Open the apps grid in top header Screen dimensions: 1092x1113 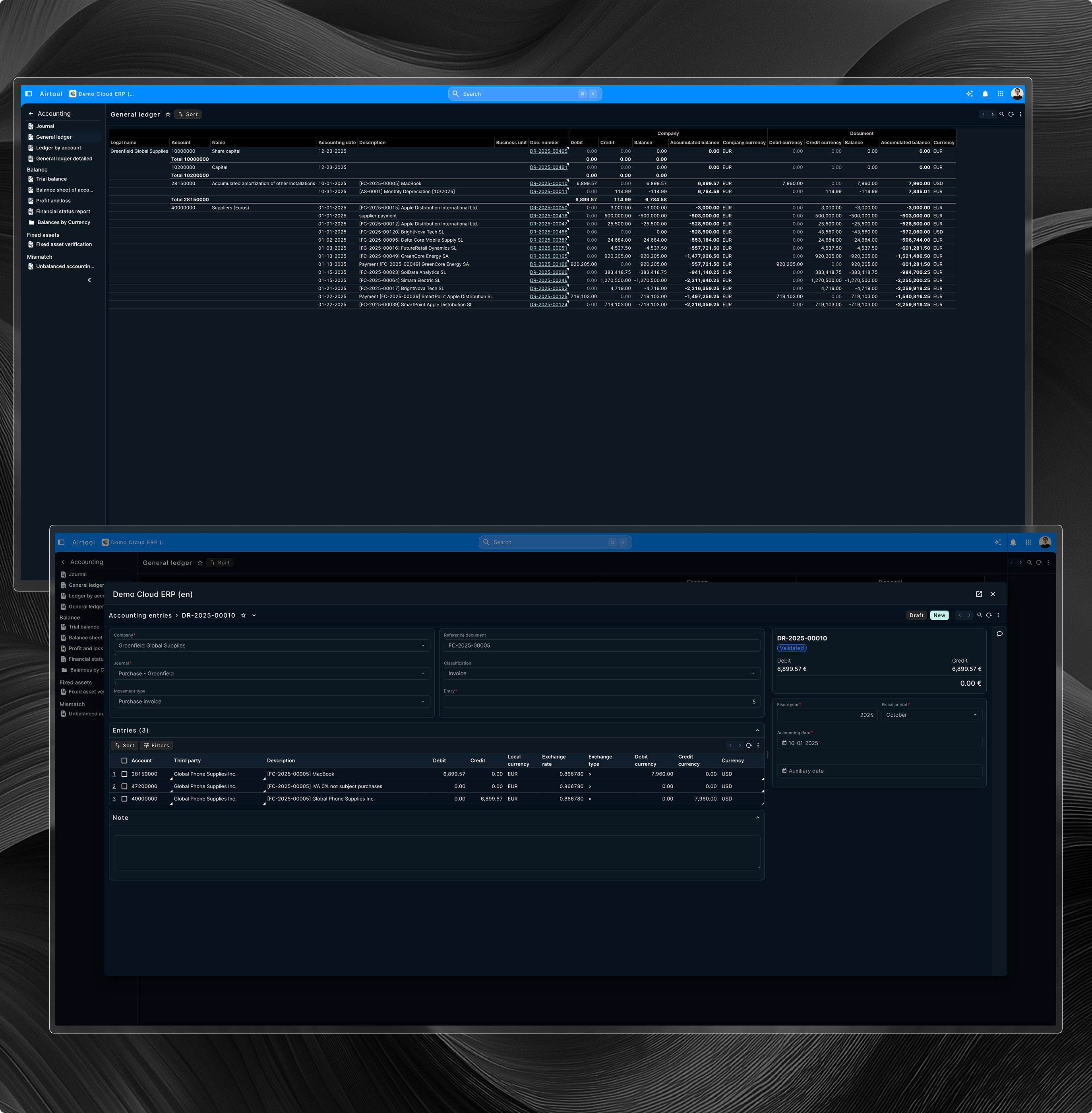click(x=1000, y=94)
